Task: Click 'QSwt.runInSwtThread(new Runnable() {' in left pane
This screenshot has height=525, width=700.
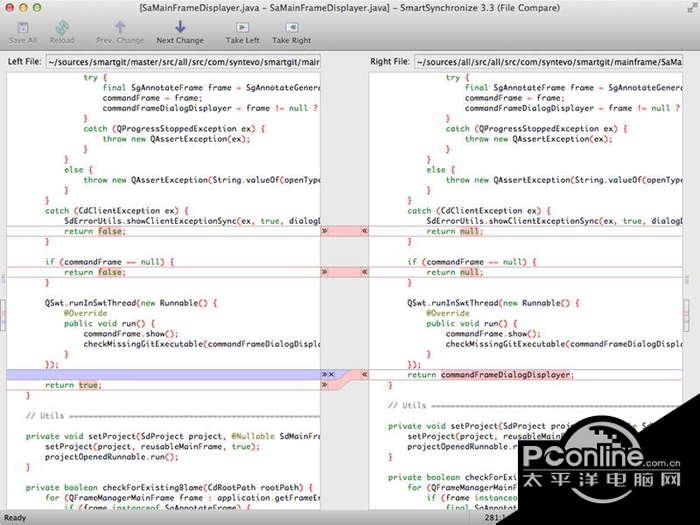Action: tap(131, 303)
